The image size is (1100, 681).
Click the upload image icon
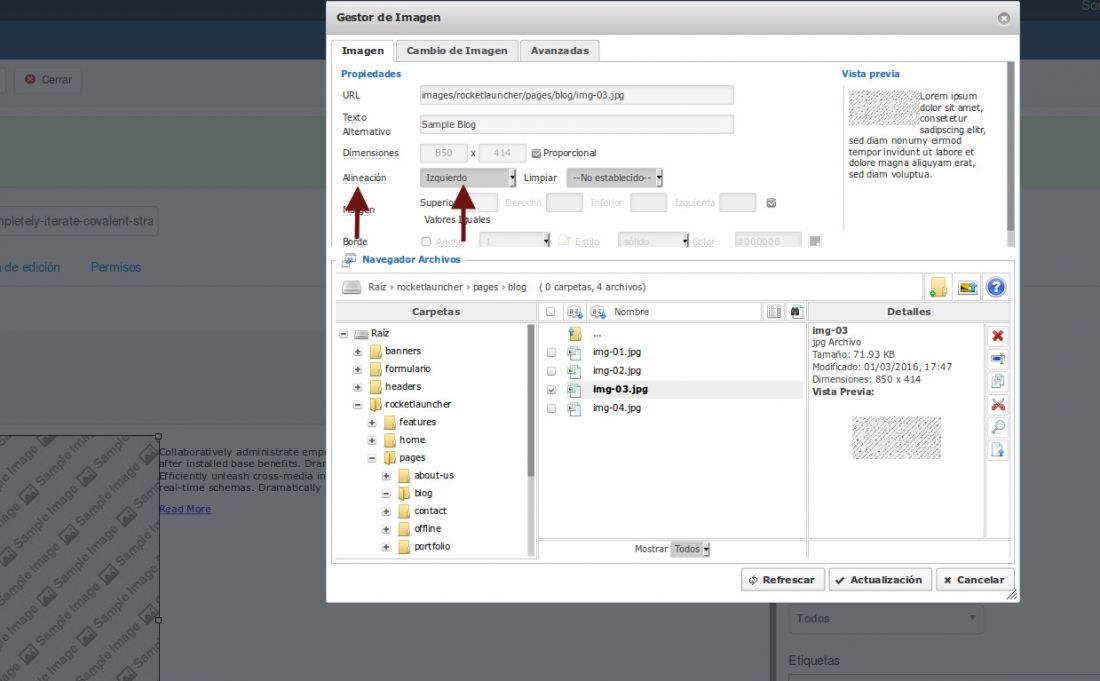pos(967,287)
